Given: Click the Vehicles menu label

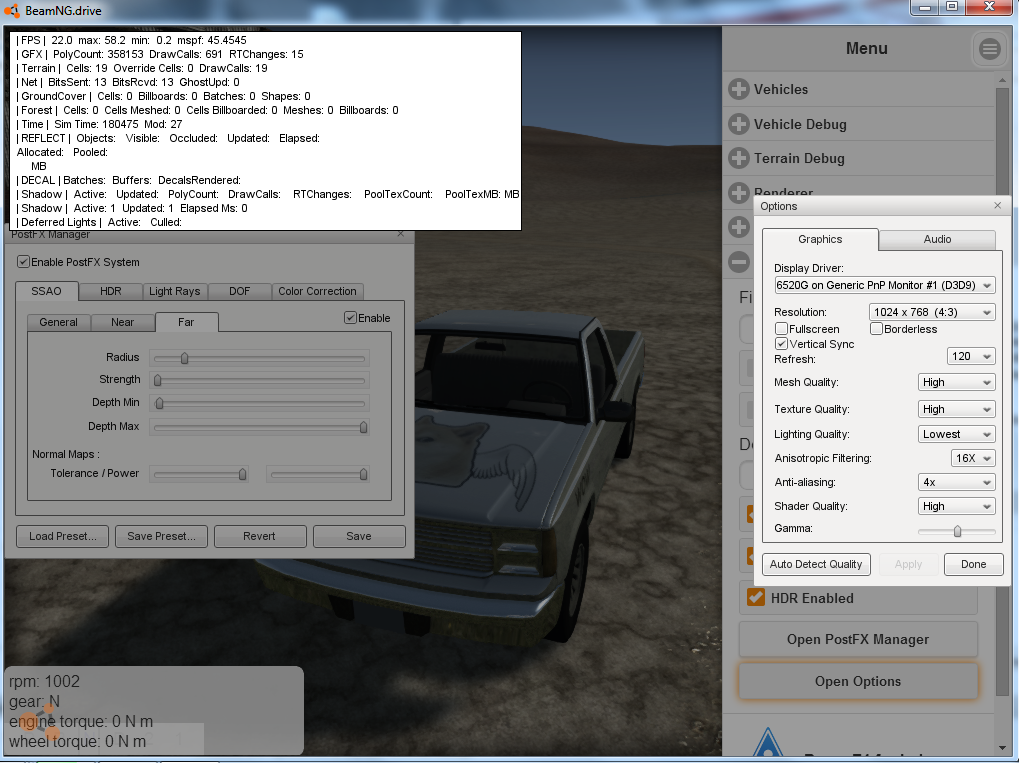Looking at the screenshot, I should tap(781, 90).
